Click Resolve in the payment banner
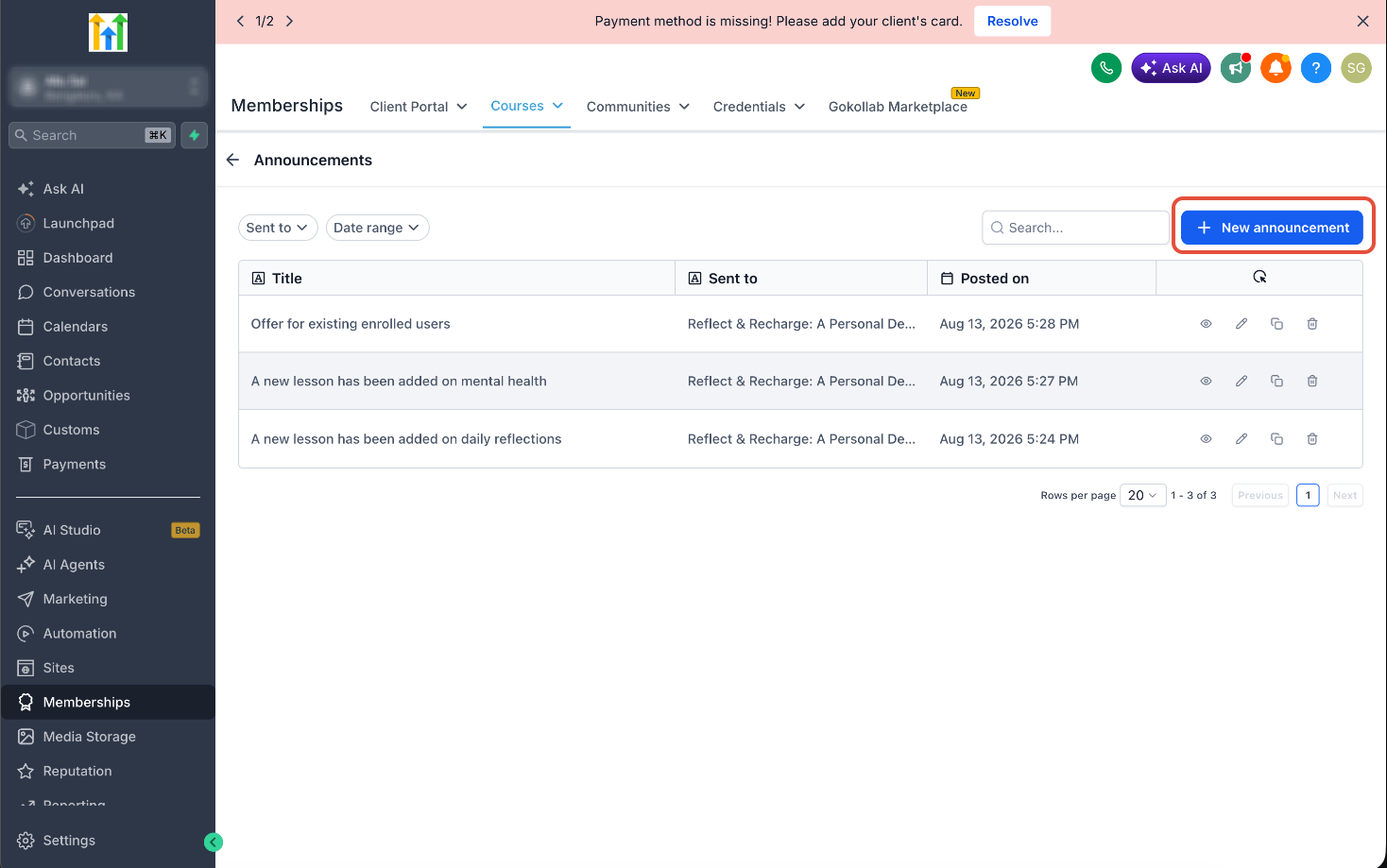This screenshot has width=1387, height=868. point(1012,21)
